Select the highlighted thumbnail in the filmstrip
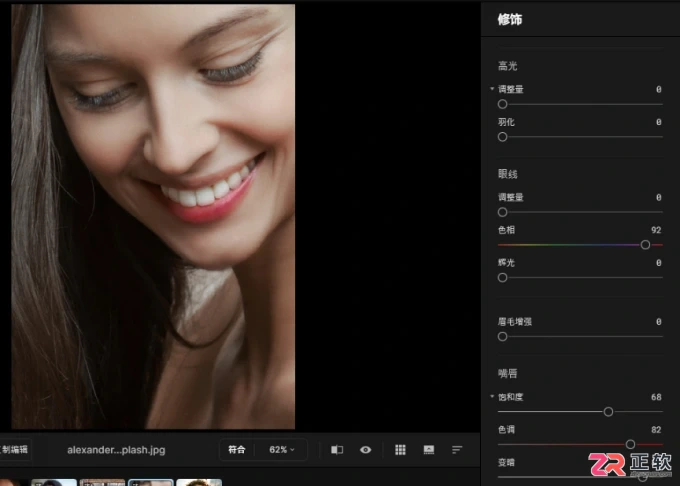This screenshot has width=680, height=486. click(150, 483)
